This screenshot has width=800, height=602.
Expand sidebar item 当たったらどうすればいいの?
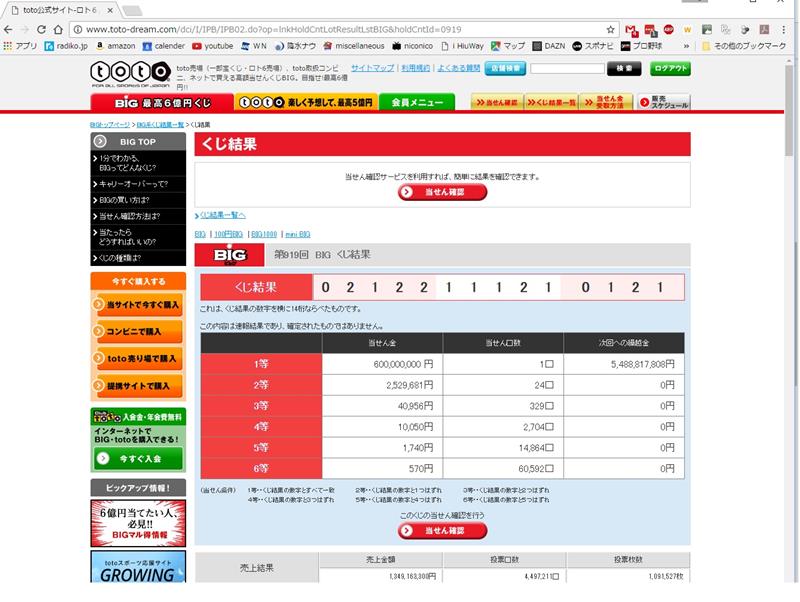tap(138, 237)
